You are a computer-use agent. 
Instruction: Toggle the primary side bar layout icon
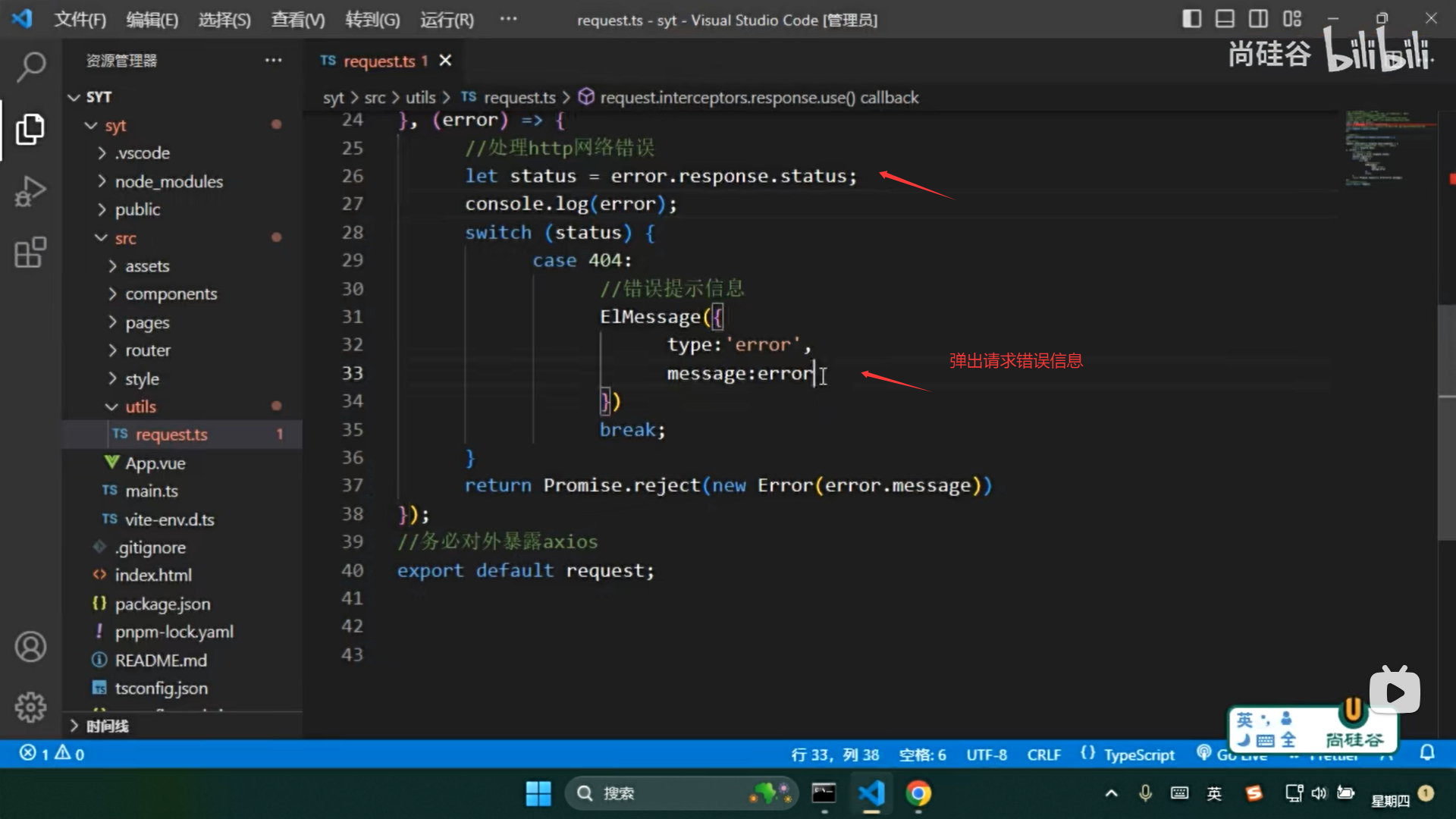click(1191, 19)
